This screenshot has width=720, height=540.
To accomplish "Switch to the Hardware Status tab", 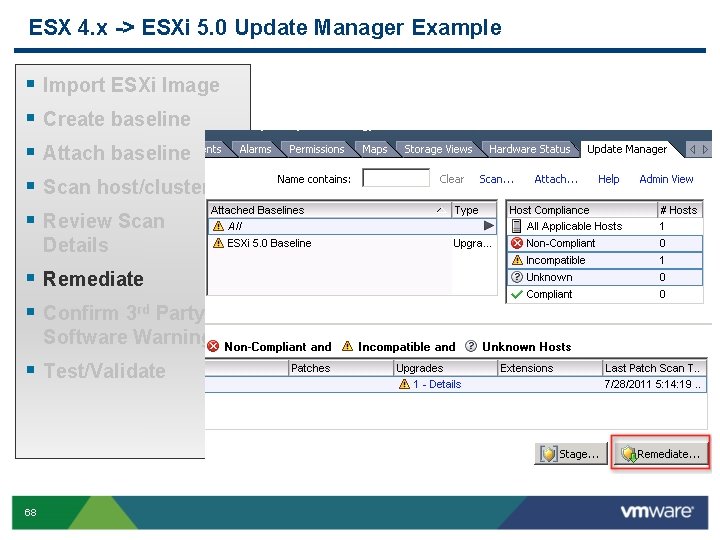I will (x=529, y=149).
